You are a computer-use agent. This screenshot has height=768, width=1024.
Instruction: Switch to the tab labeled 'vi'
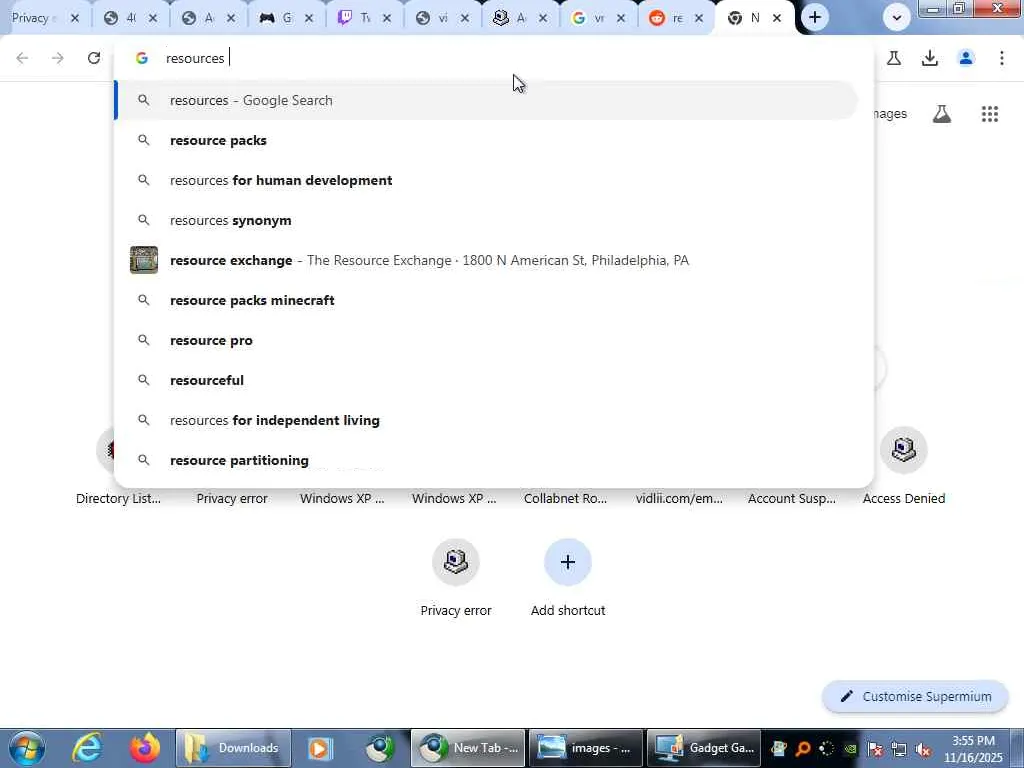coord(436,18)
